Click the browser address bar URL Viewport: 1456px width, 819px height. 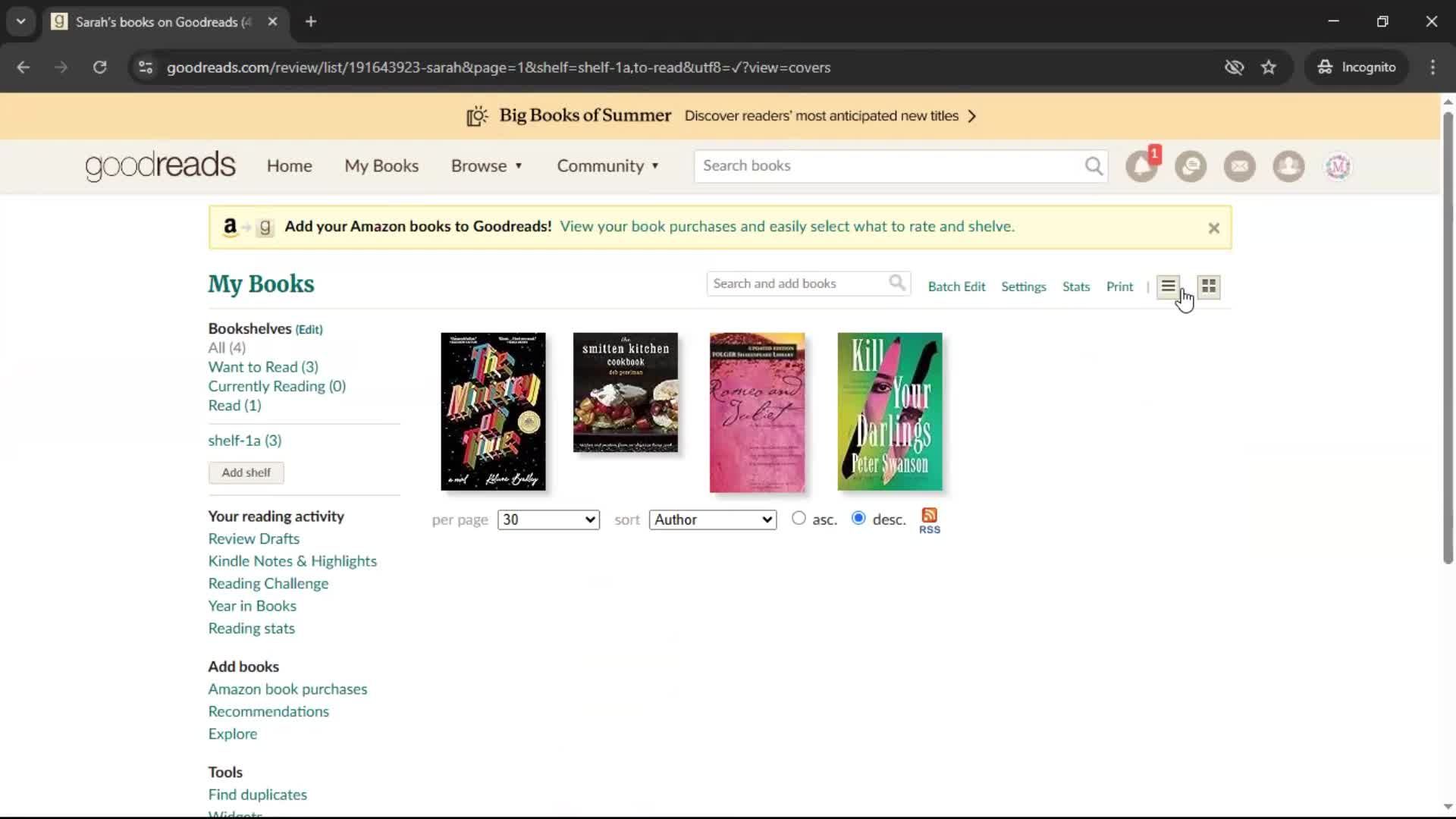[498, 67]
